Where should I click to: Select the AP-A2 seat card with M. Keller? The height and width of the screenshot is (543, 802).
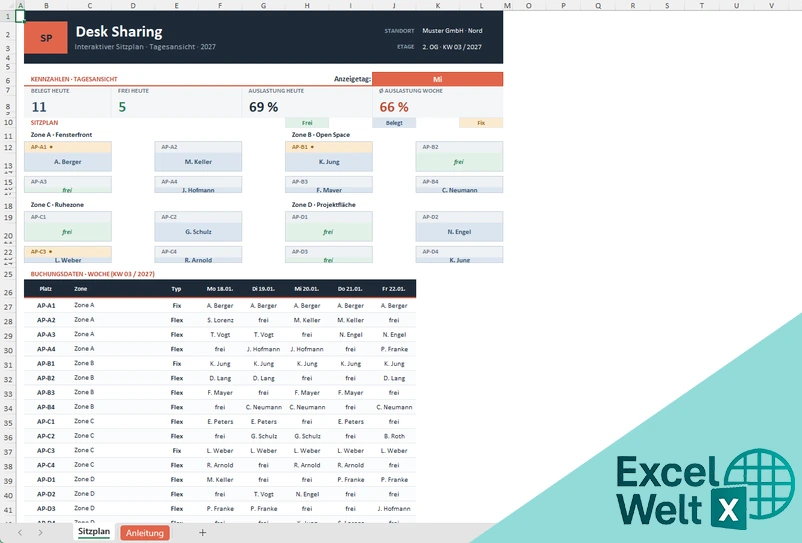[198, 156]
